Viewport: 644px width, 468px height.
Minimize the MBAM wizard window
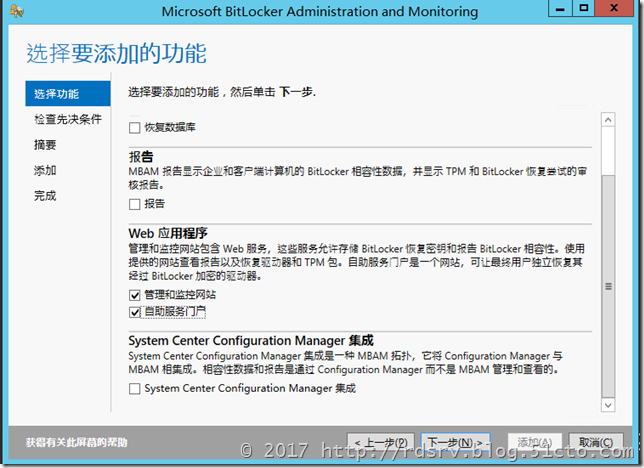(560, 8)
